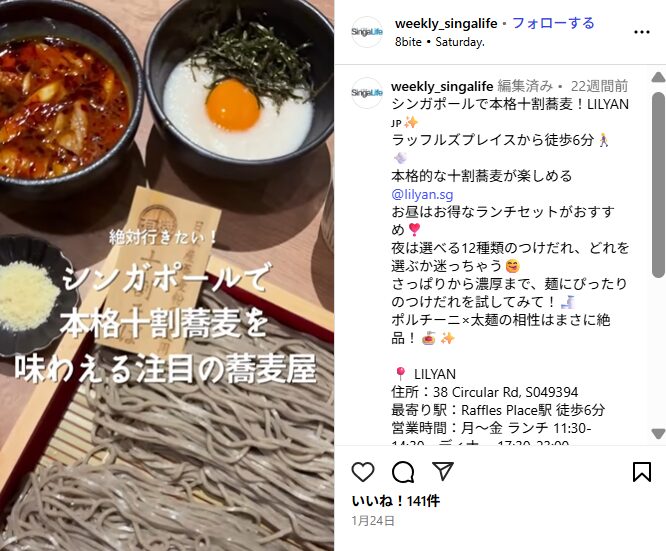View the いいね！141件 likes list
Viewport: 666px width, 551px height.
coord(396,501)
